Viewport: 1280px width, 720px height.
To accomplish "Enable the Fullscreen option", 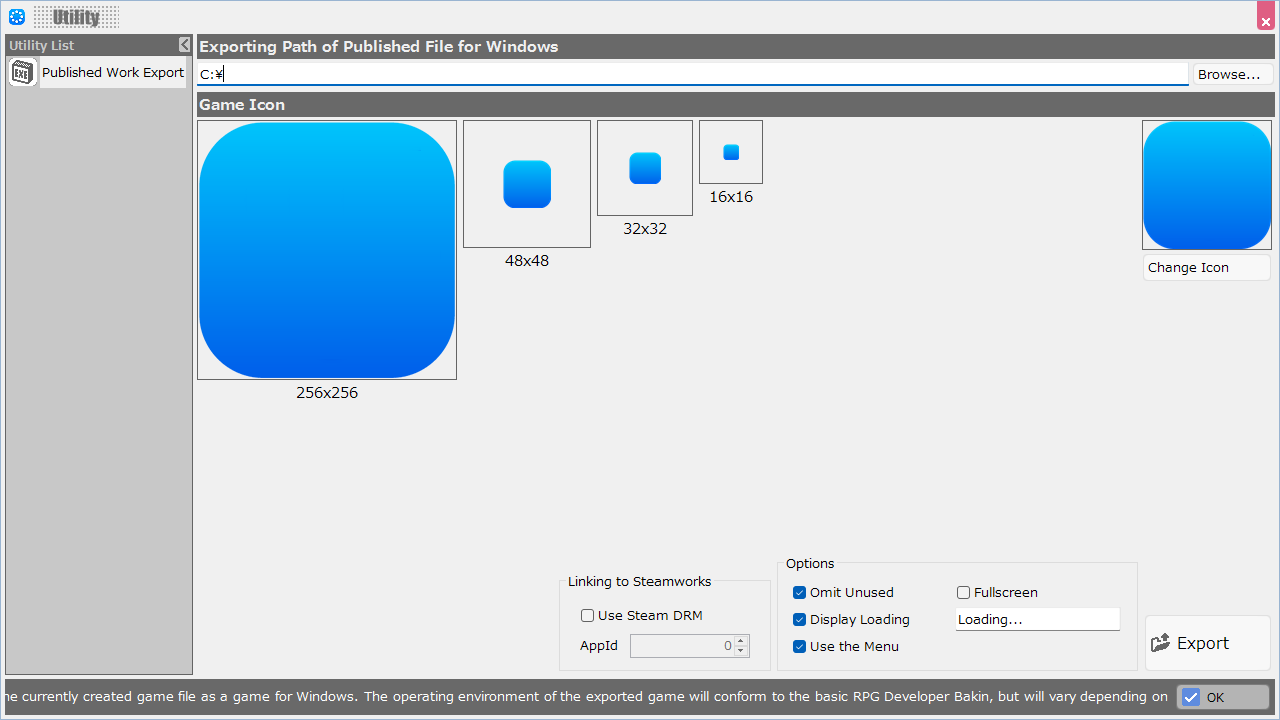I will point(964,593).
